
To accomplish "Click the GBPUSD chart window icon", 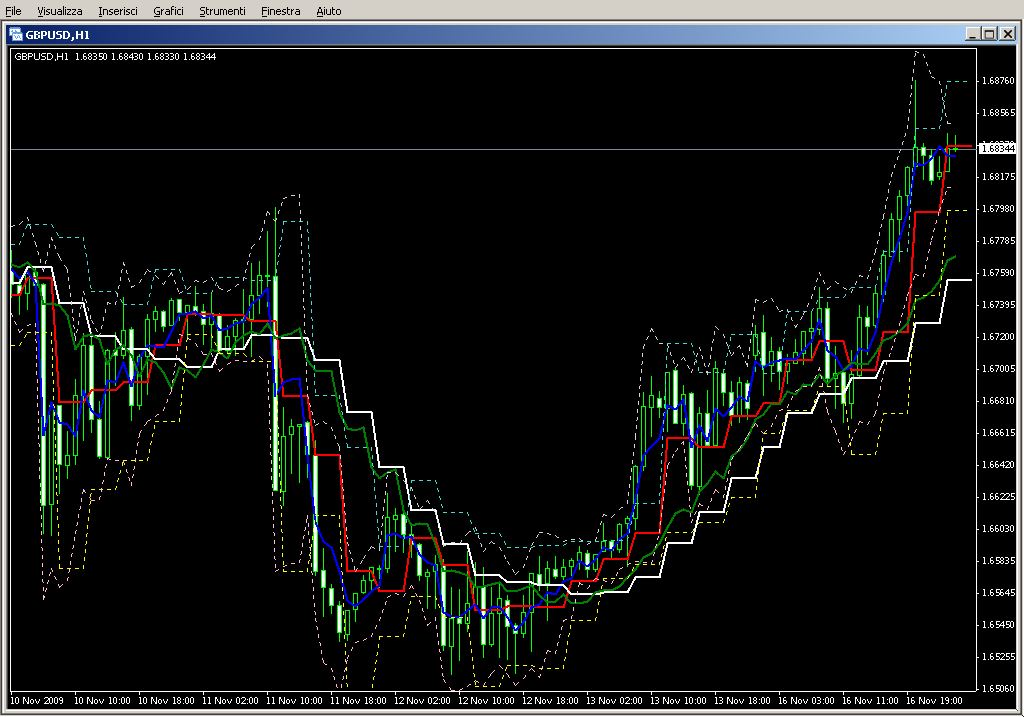I will click(16, 35).
